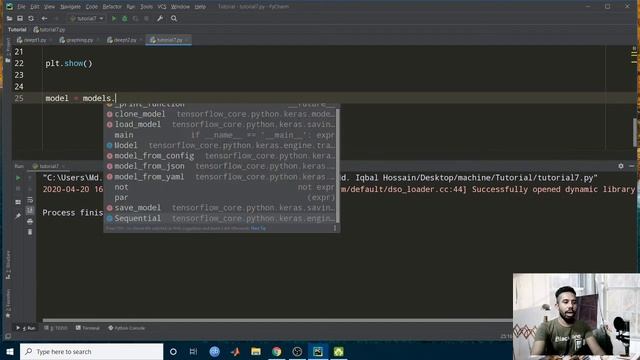Choose the main template from completion list
640x360 pixels.
(x=220, y=135)
